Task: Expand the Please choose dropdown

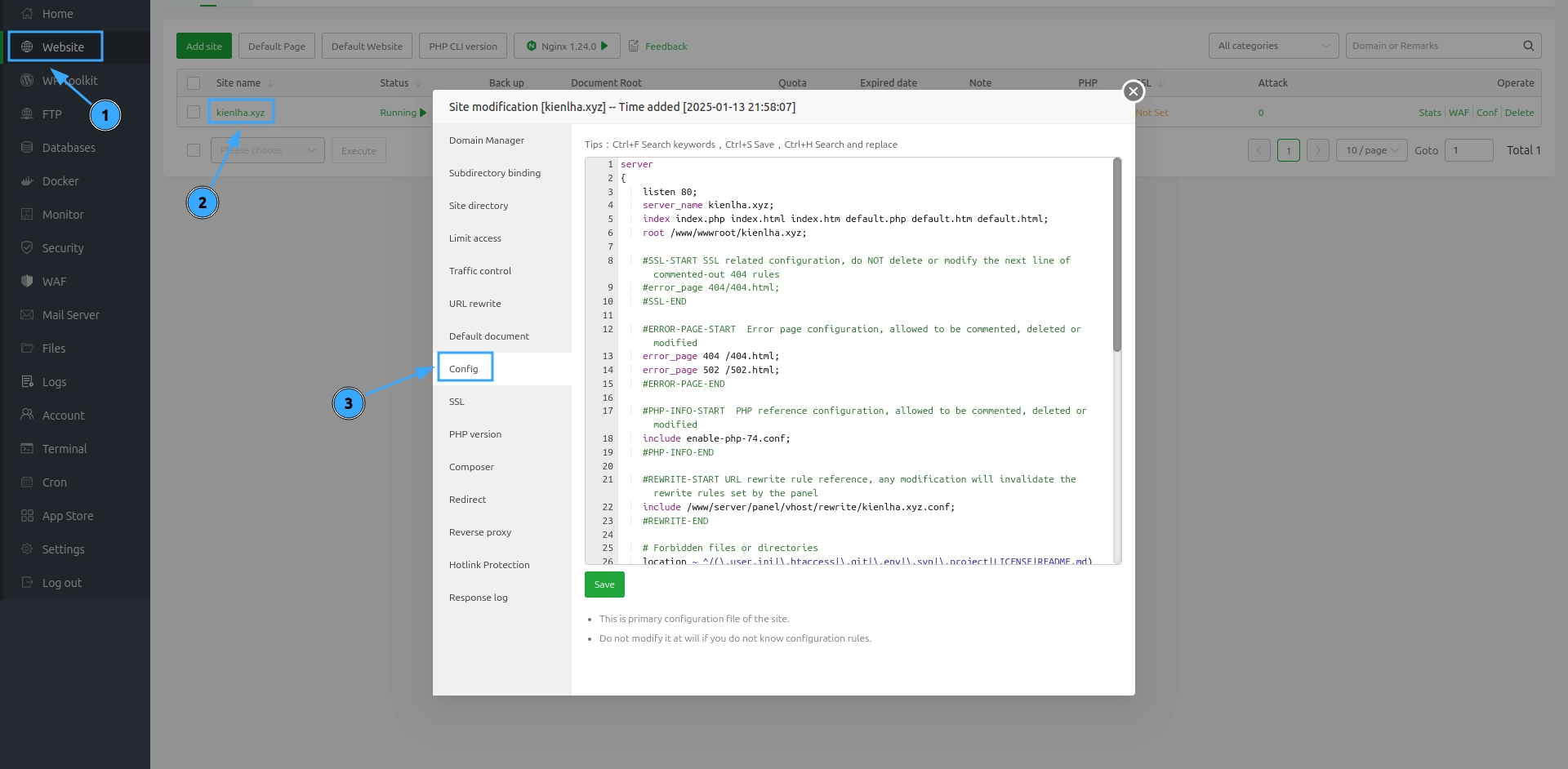Action: [x=267, y=150]
